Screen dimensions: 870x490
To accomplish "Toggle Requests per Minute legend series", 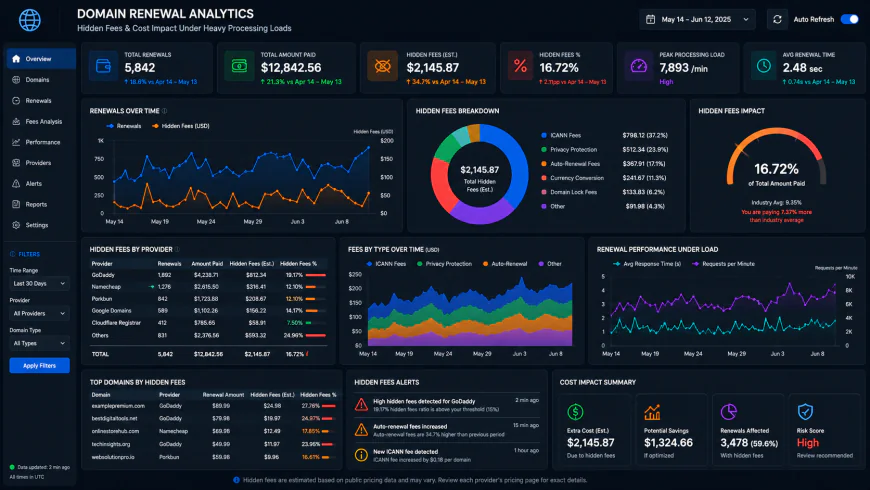I will (724, 264).
